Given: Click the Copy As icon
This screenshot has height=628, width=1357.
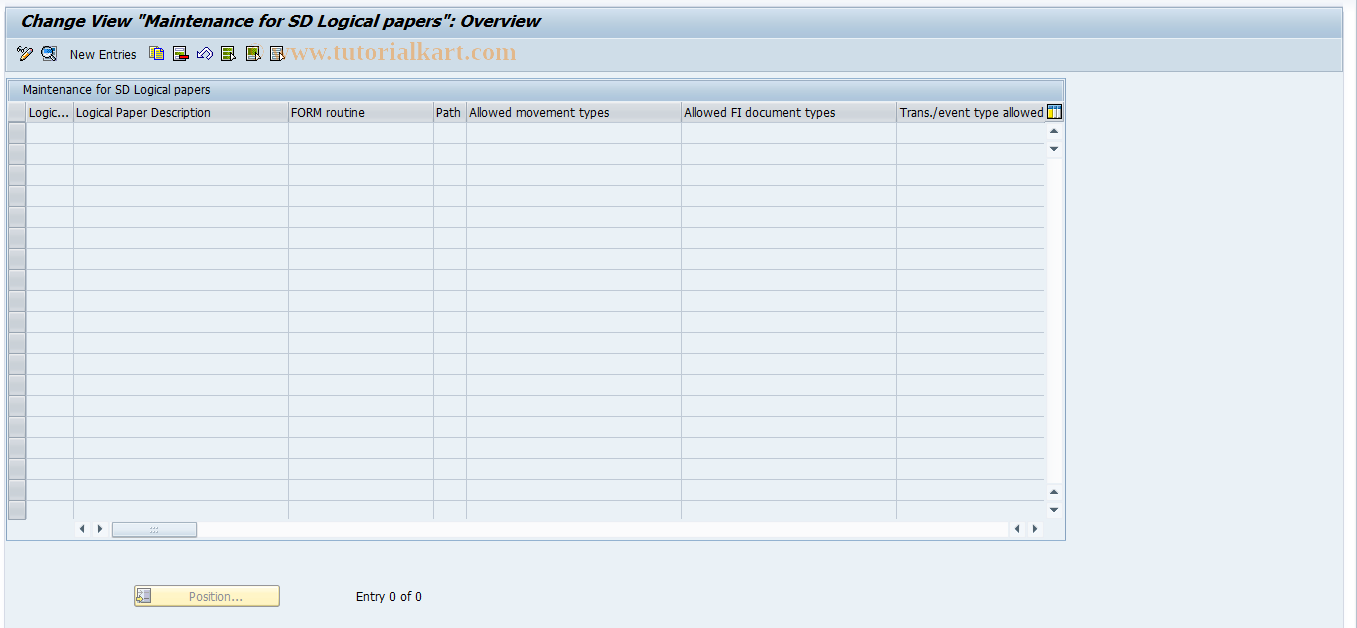Looking at the screenshot, I should (x=157, y=54).
